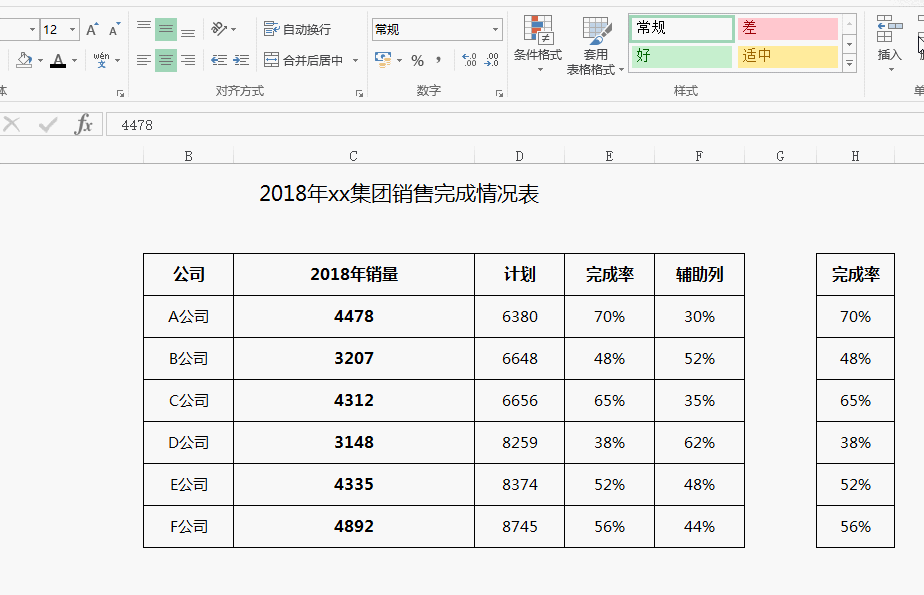Toggle 合并后居中 merge and center
Screen dimensions: 924x595
click(303, 60)
